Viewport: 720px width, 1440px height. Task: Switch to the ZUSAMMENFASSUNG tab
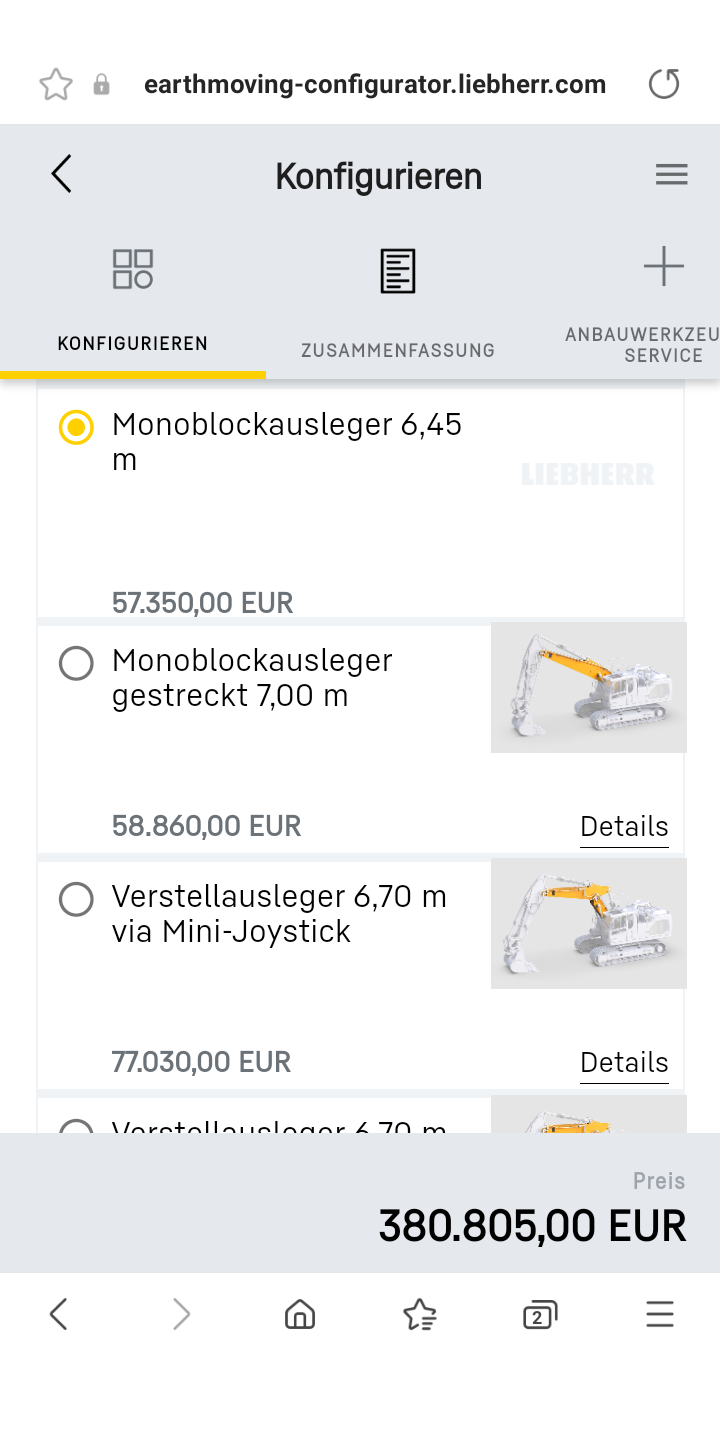pos(397,350)
